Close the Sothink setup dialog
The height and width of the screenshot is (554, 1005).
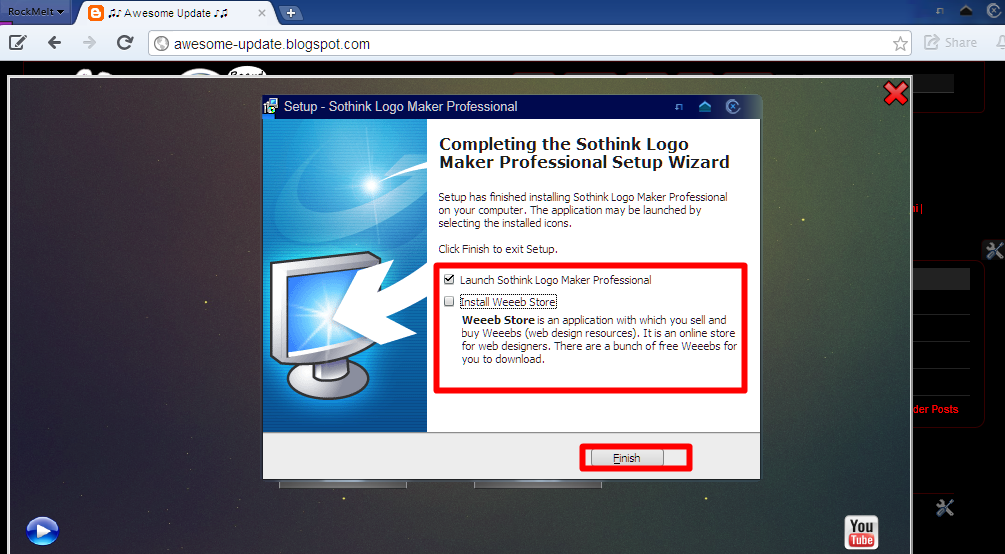tap(733, 106)
